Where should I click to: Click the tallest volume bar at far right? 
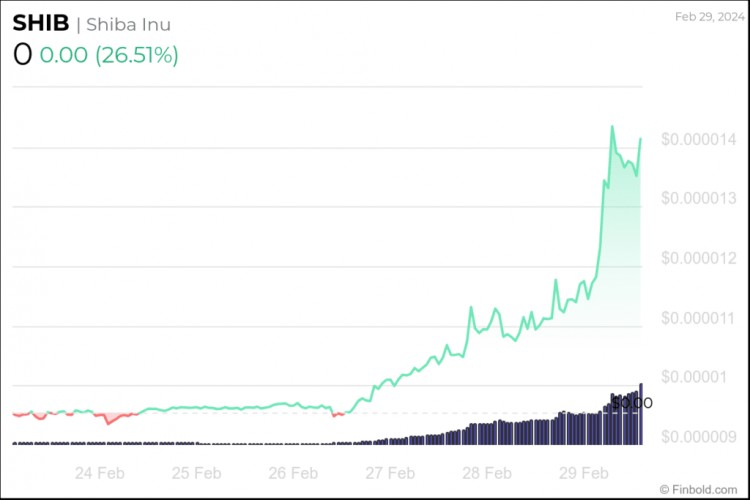[640, 414]
